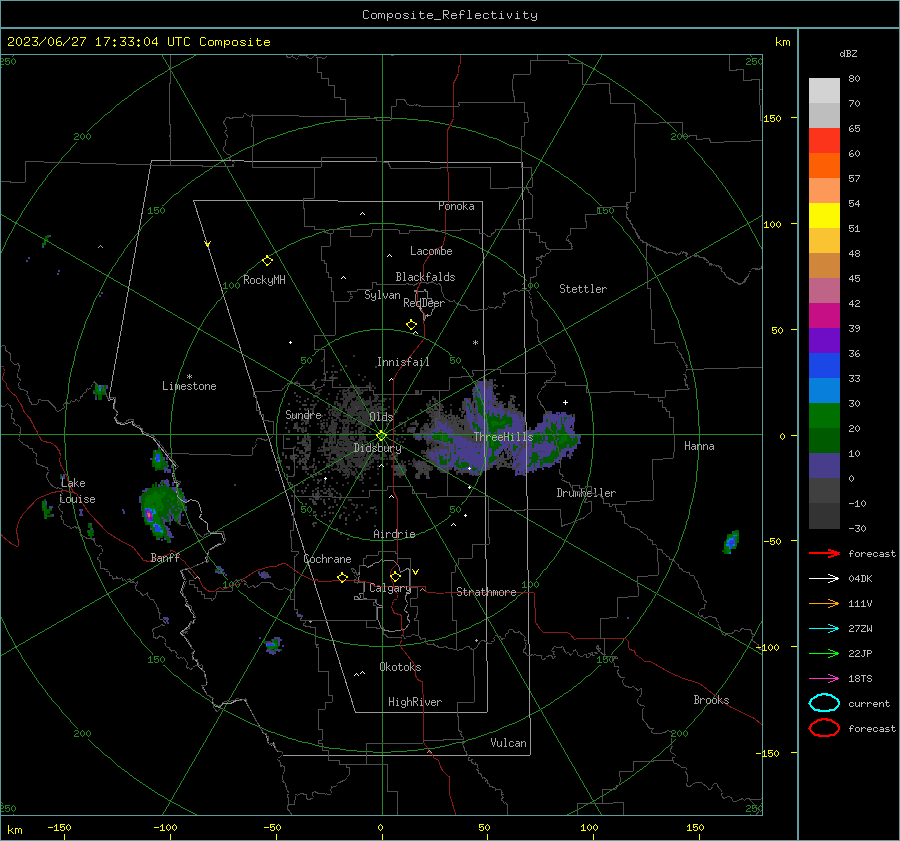Click the isolated echo cell southeast of Hanna

(x=731, y=541)
